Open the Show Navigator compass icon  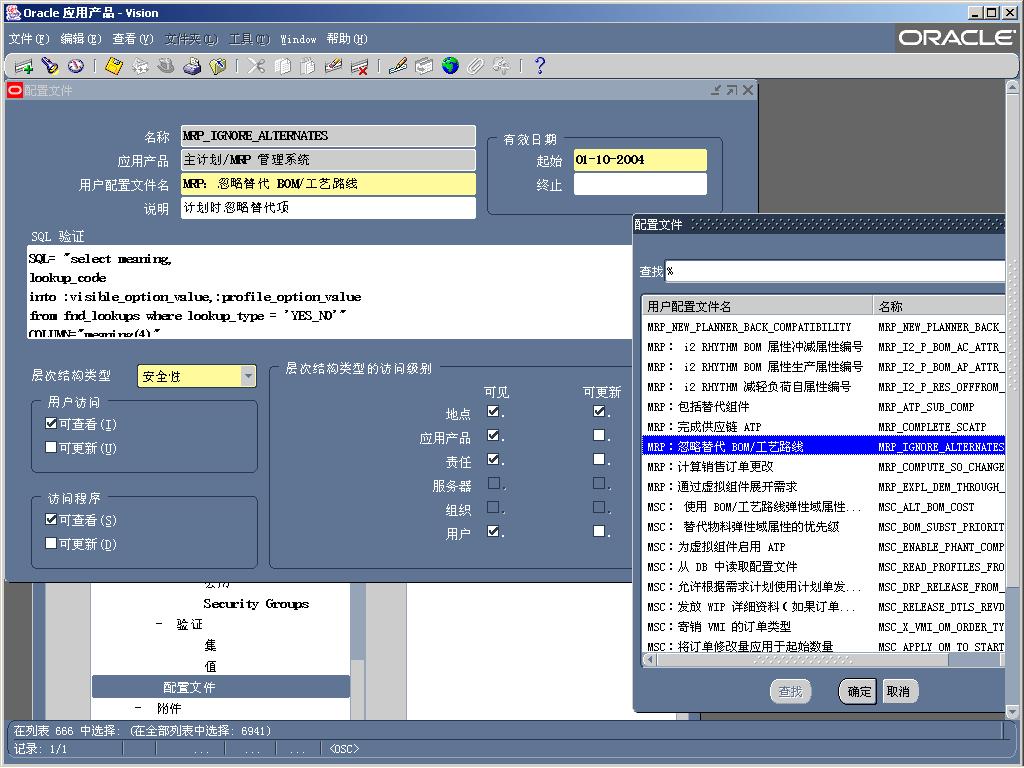pos(76,66)
